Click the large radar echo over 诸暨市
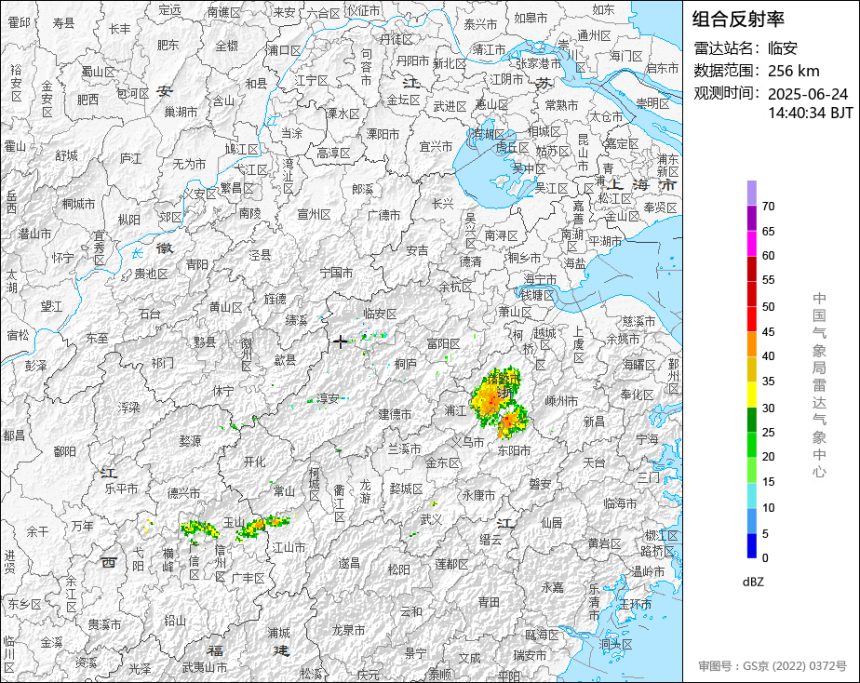860x683 pixels. pos(494,396)
